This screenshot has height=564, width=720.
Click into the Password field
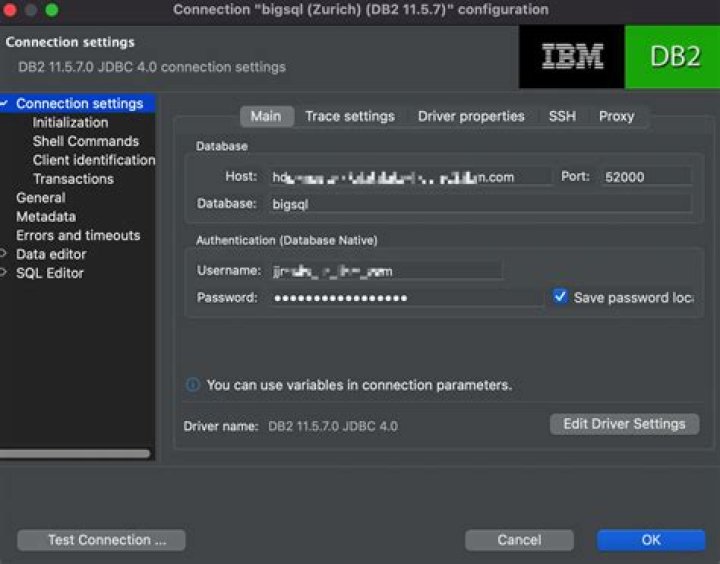[406, 298]
